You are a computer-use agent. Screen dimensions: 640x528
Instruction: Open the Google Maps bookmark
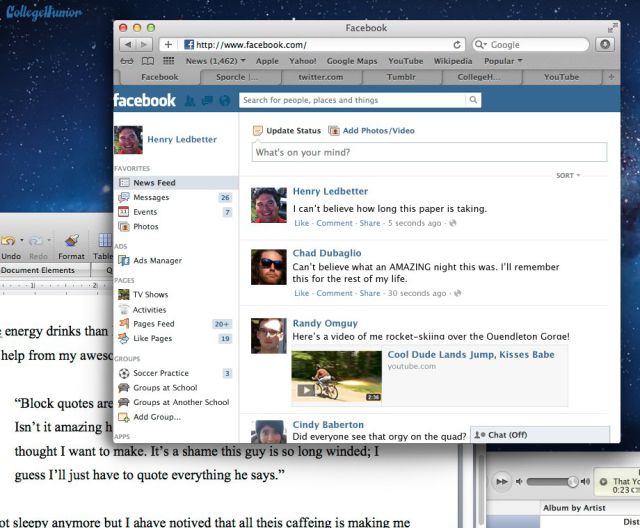pos(352,61)
